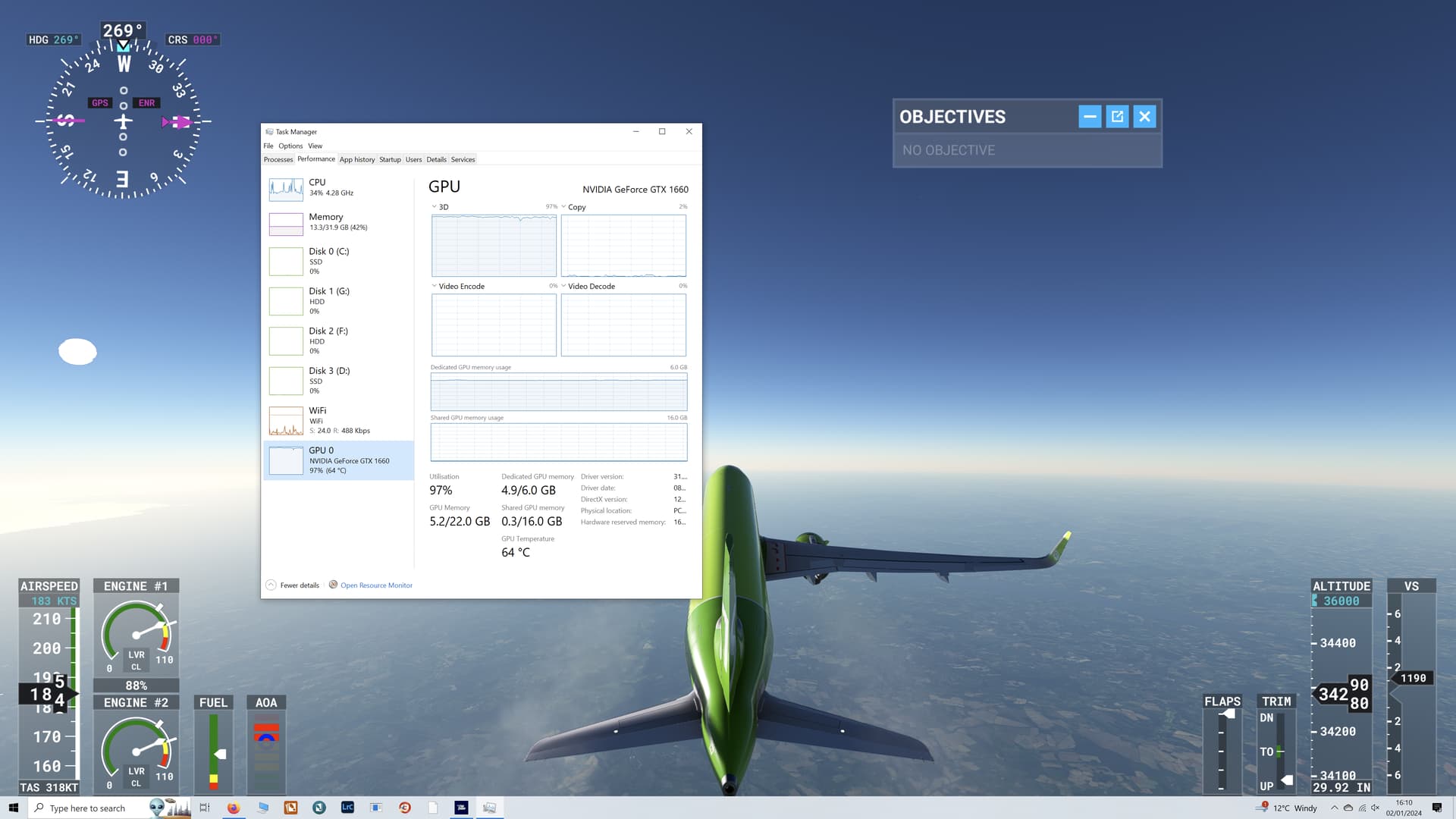1456x819 pixels.
Task: Select the CPU performance item
Action: coord(339,188)
